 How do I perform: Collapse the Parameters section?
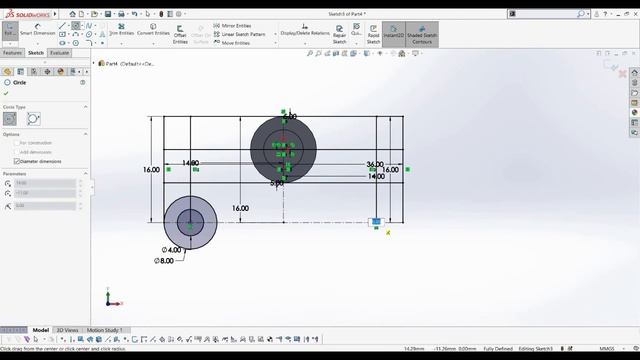(86, 174)
